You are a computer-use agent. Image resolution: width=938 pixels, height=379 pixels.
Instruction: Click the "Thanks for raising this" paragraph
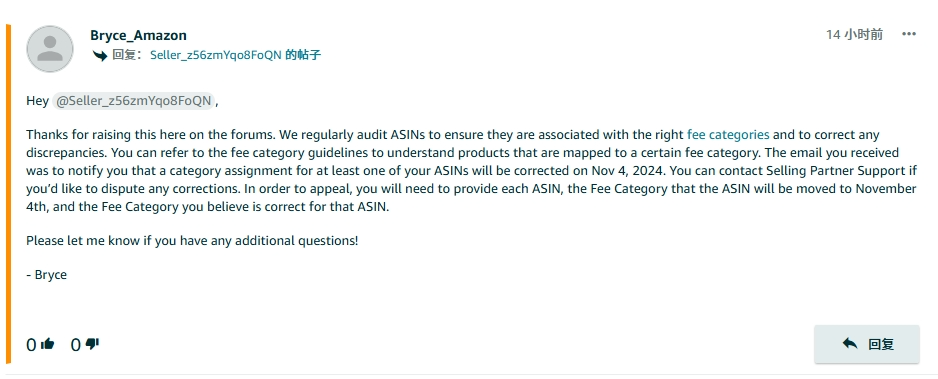(x=471, y=171)
